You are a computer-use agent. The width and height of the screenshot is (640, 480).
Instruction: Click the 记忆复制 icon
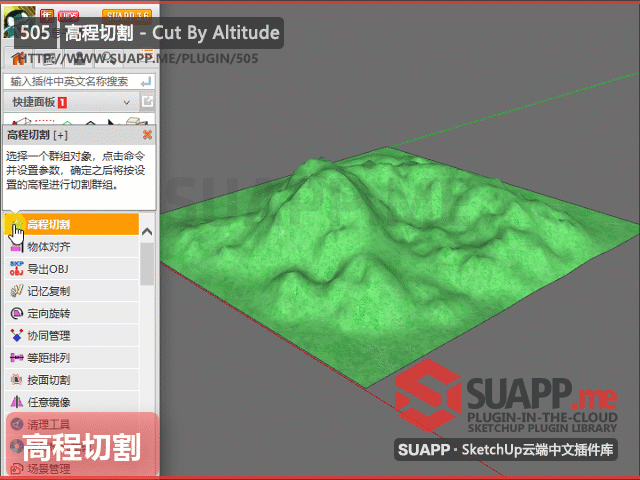(16, 291)
